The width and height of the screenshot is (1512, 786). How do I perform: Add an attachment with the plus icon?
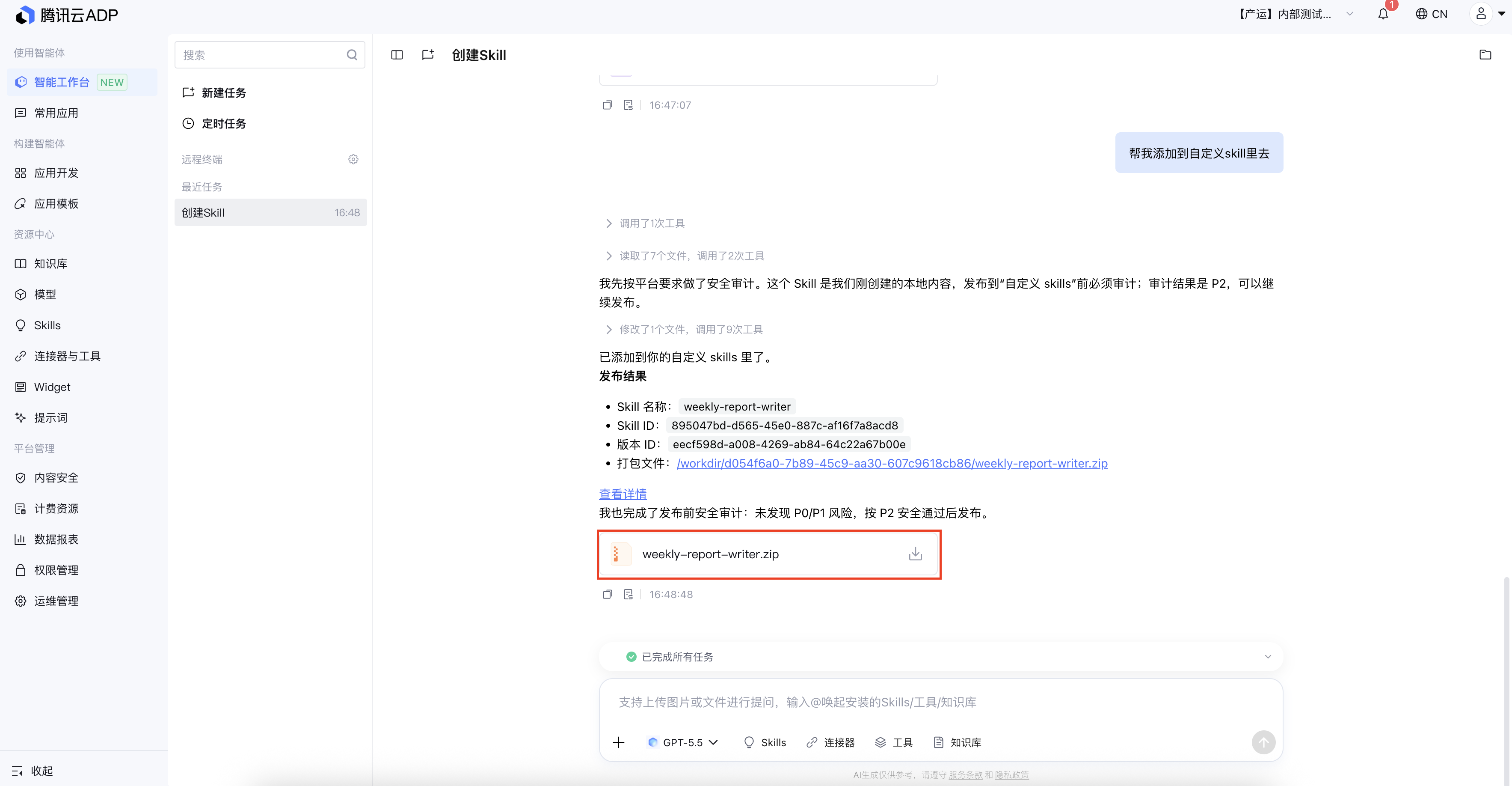619,742
